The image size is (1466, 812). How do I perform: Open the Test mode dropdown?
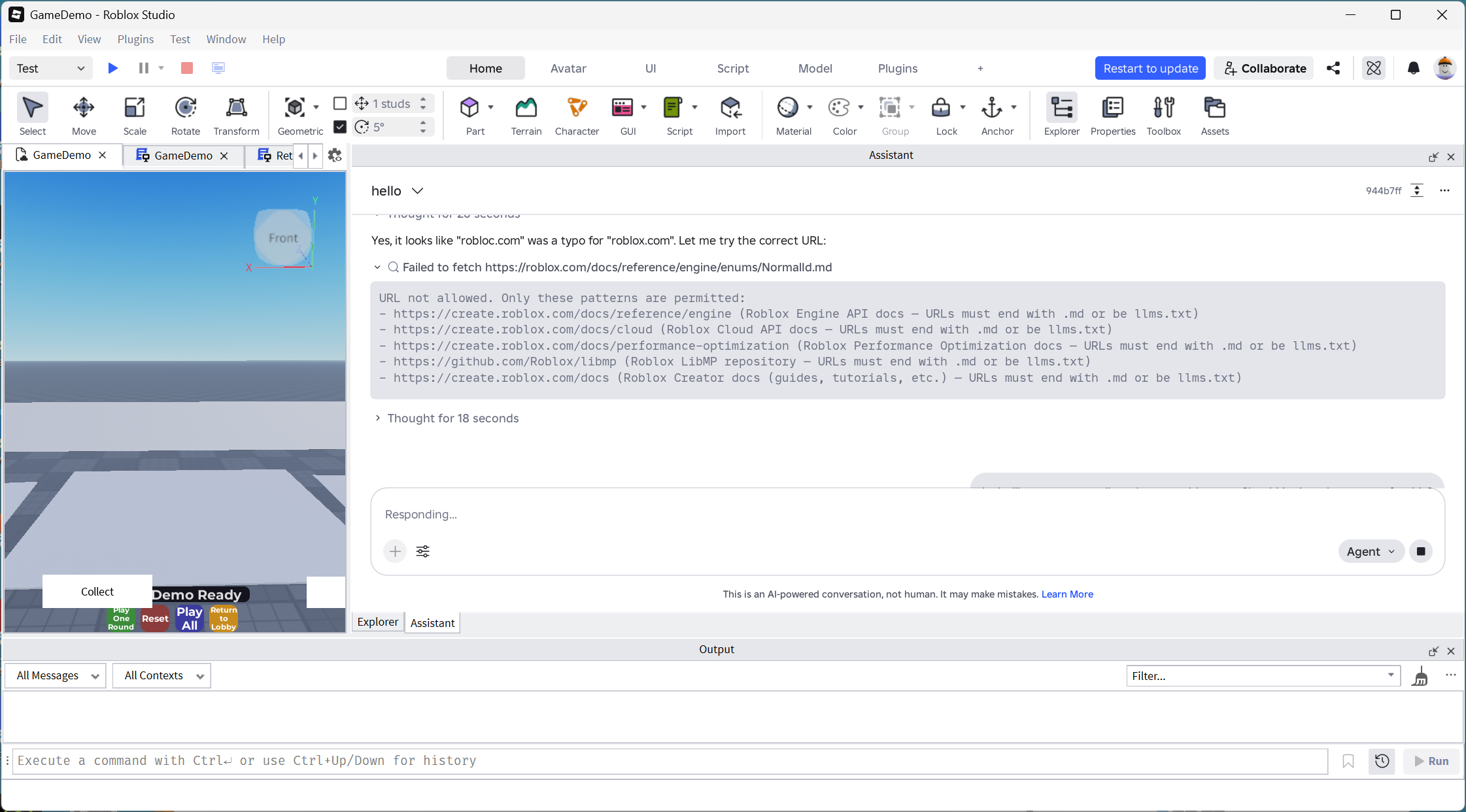(51, 68)
